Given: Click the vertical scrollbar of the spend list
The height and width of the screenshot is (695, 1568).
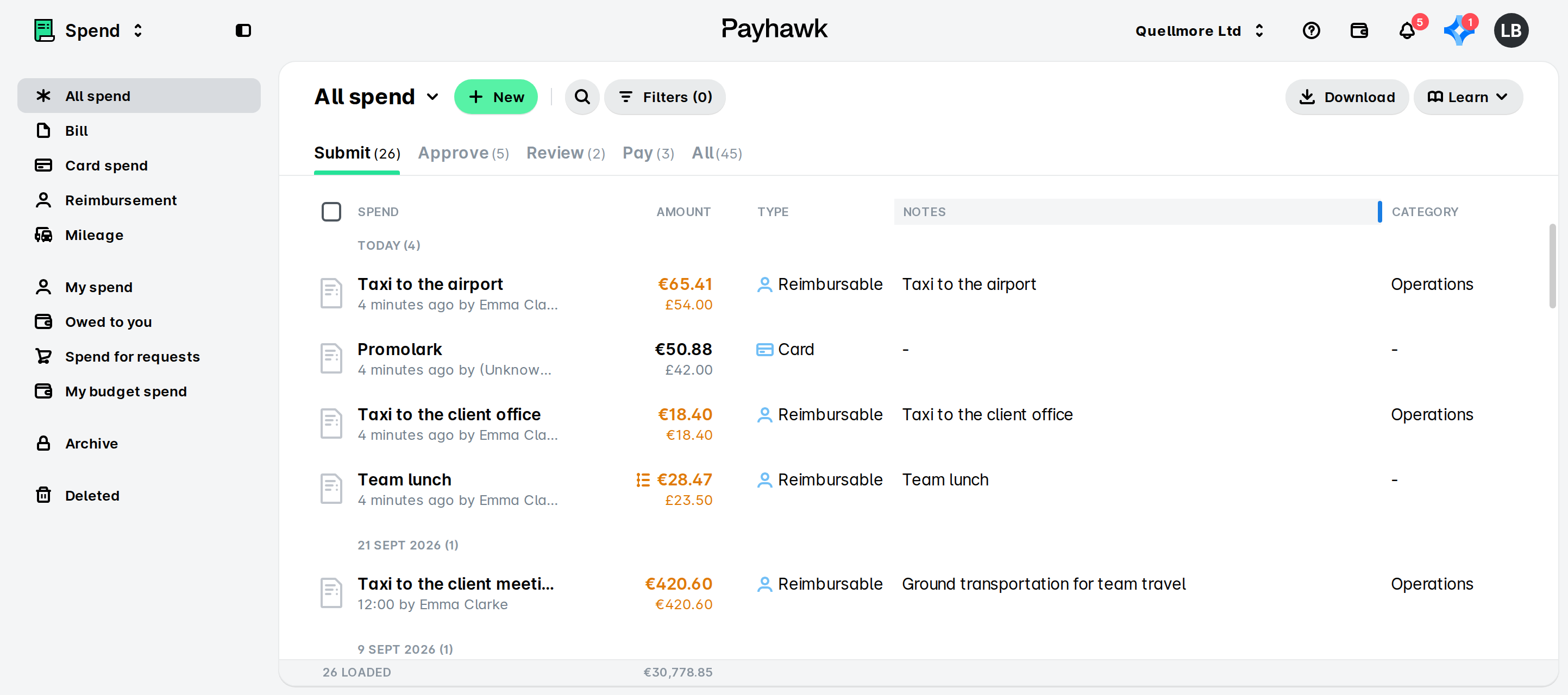Looking at the screenshot, I should (x=1552, y=266).
